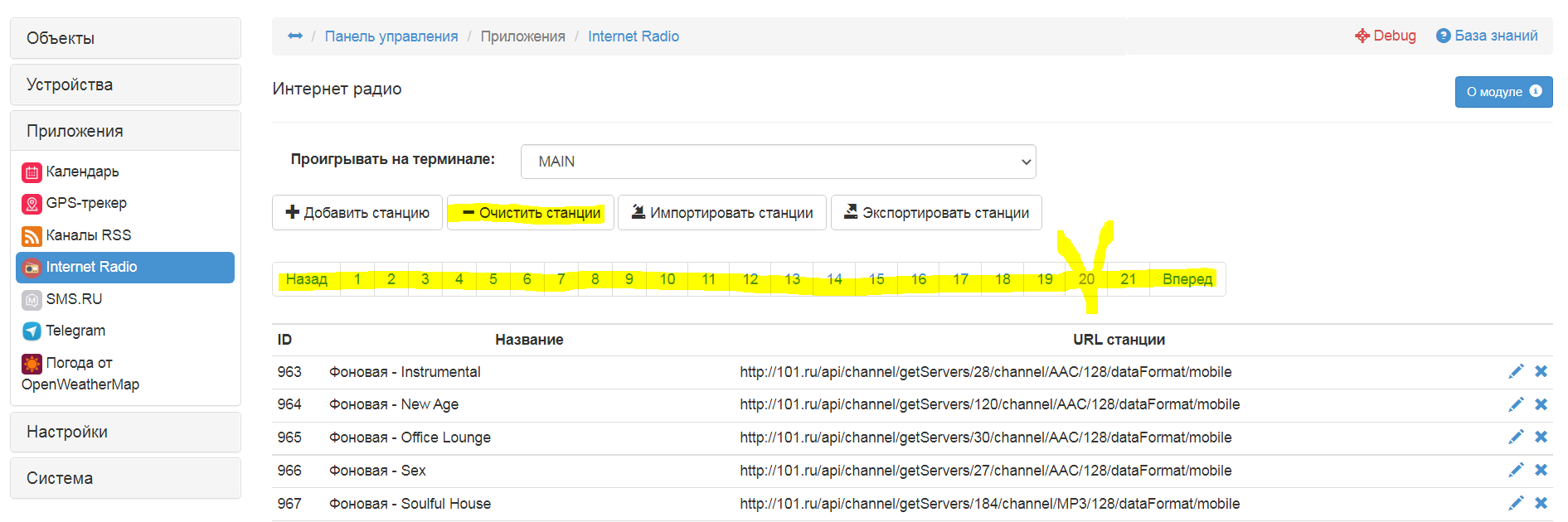Edit station 965 with pencil icon
This screenshot has height=522, width=1568.
point(1516,437)
